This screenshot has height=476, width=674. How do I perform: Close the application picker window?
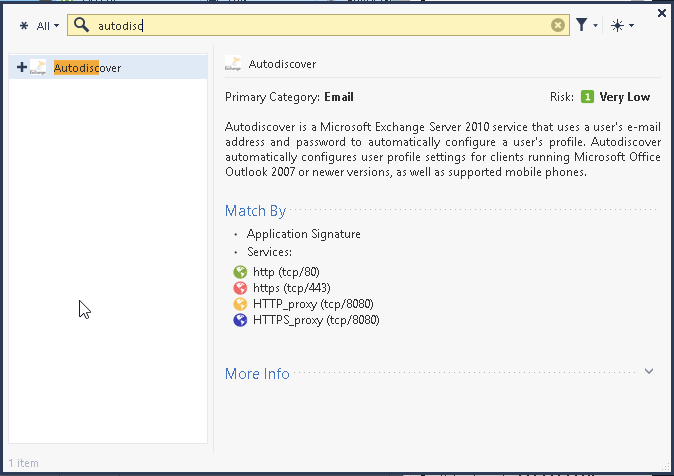point(662,13)
